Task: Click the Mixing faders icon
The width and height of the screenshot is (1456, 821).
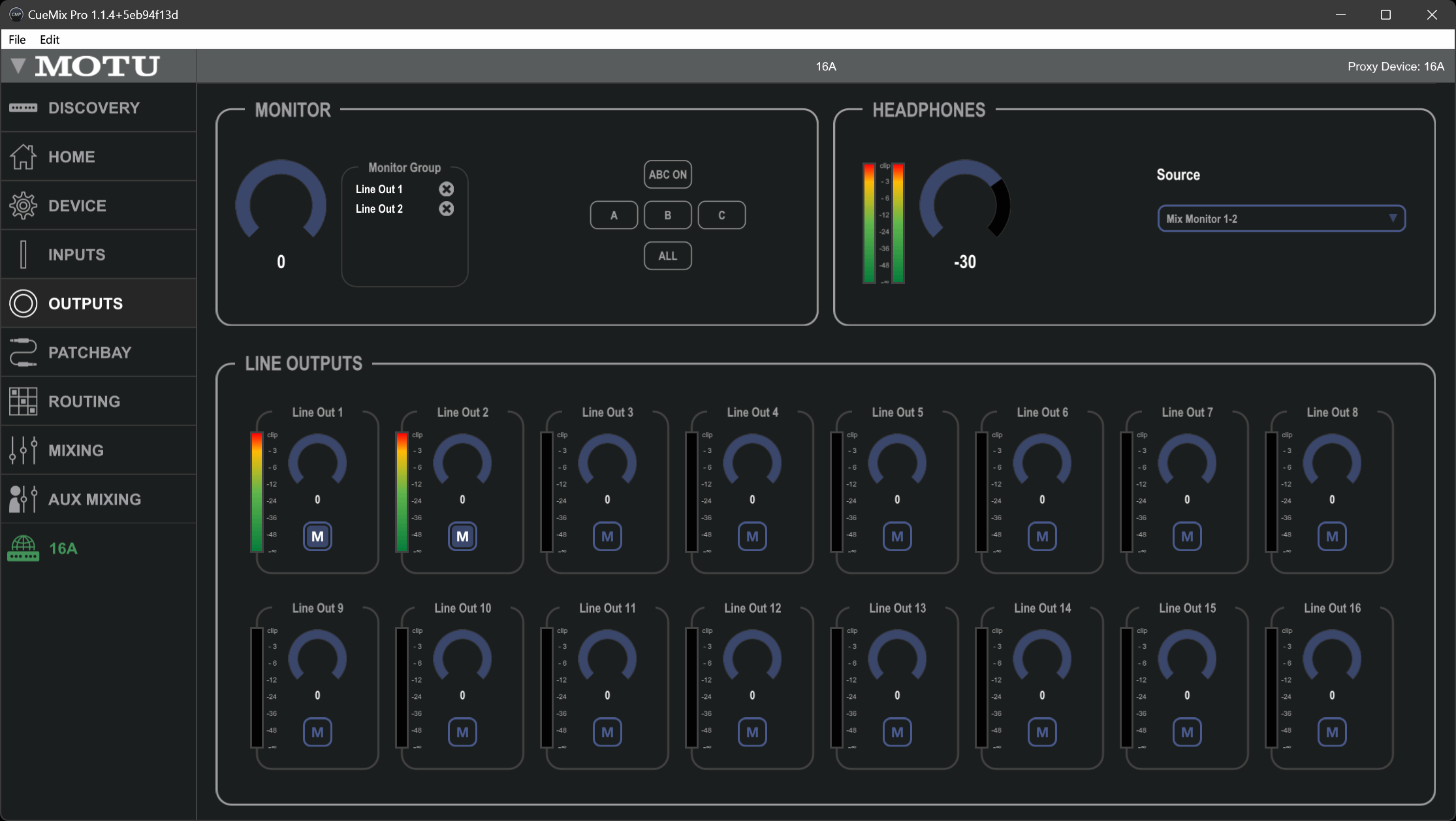Action: click(x=24, y=450)
